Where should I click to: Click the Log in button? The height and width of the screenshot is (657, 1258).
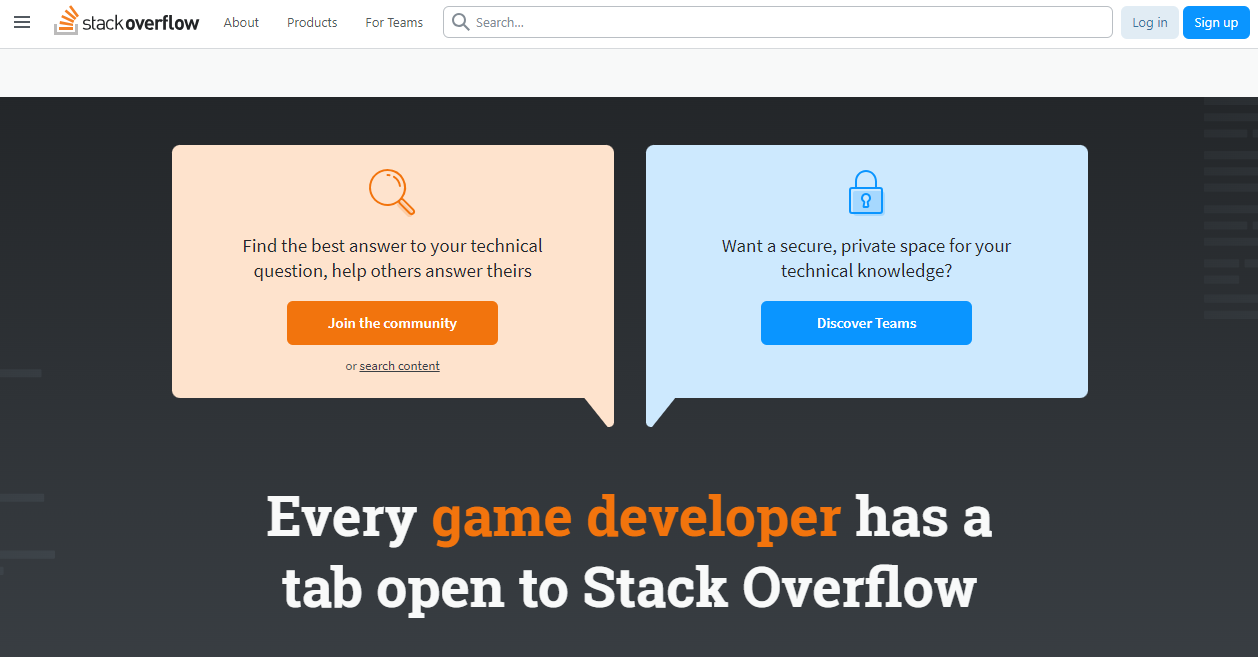click(x=1149, y=21)
